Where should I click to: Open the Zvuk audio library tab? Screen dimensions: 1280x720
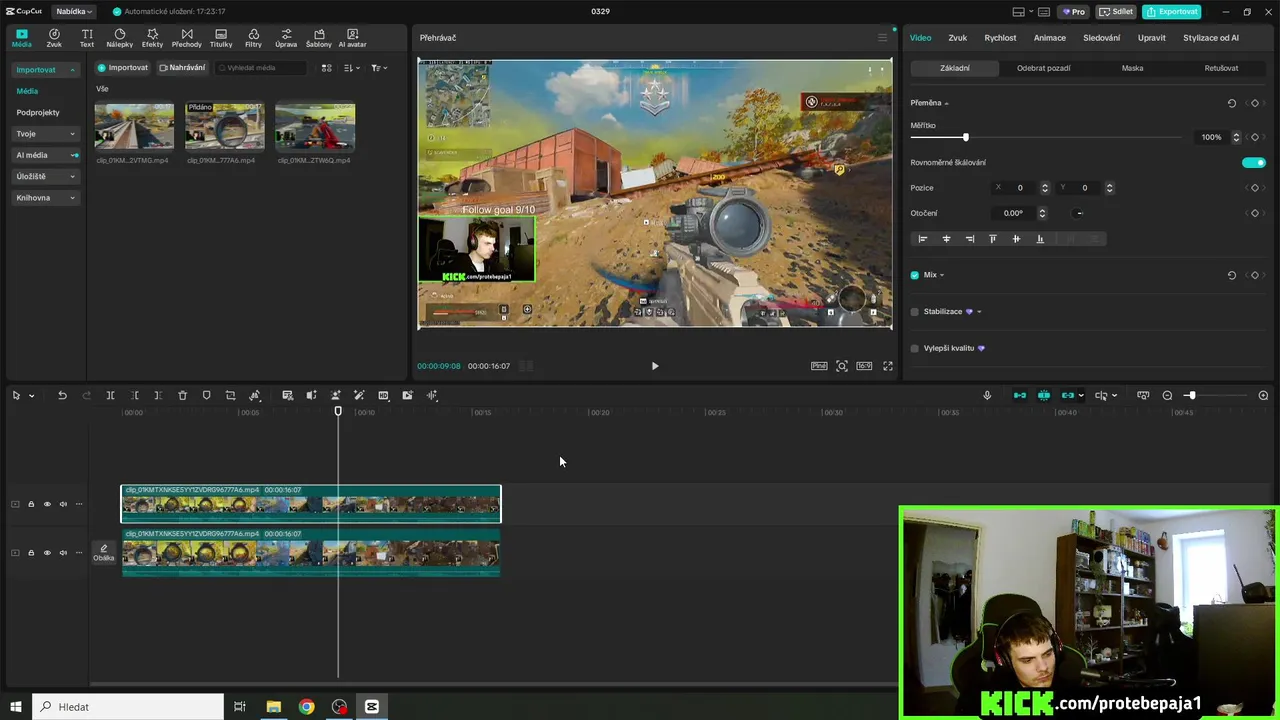(54, 38)
